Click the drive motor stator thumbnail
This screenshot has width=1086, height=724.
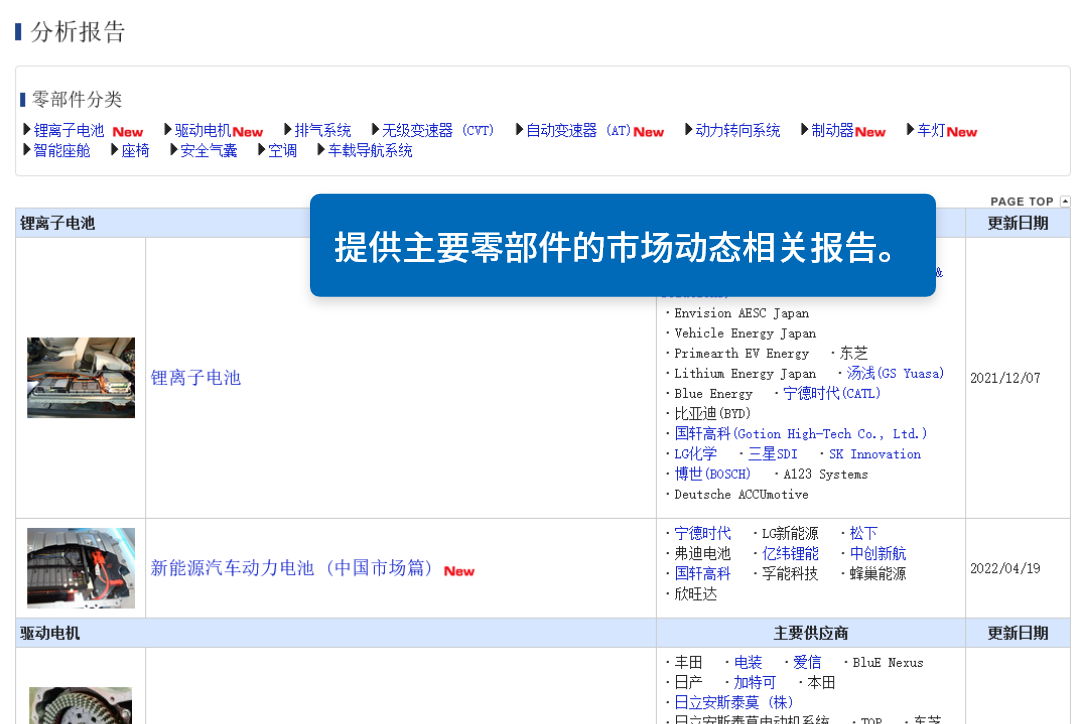(80, 705)
